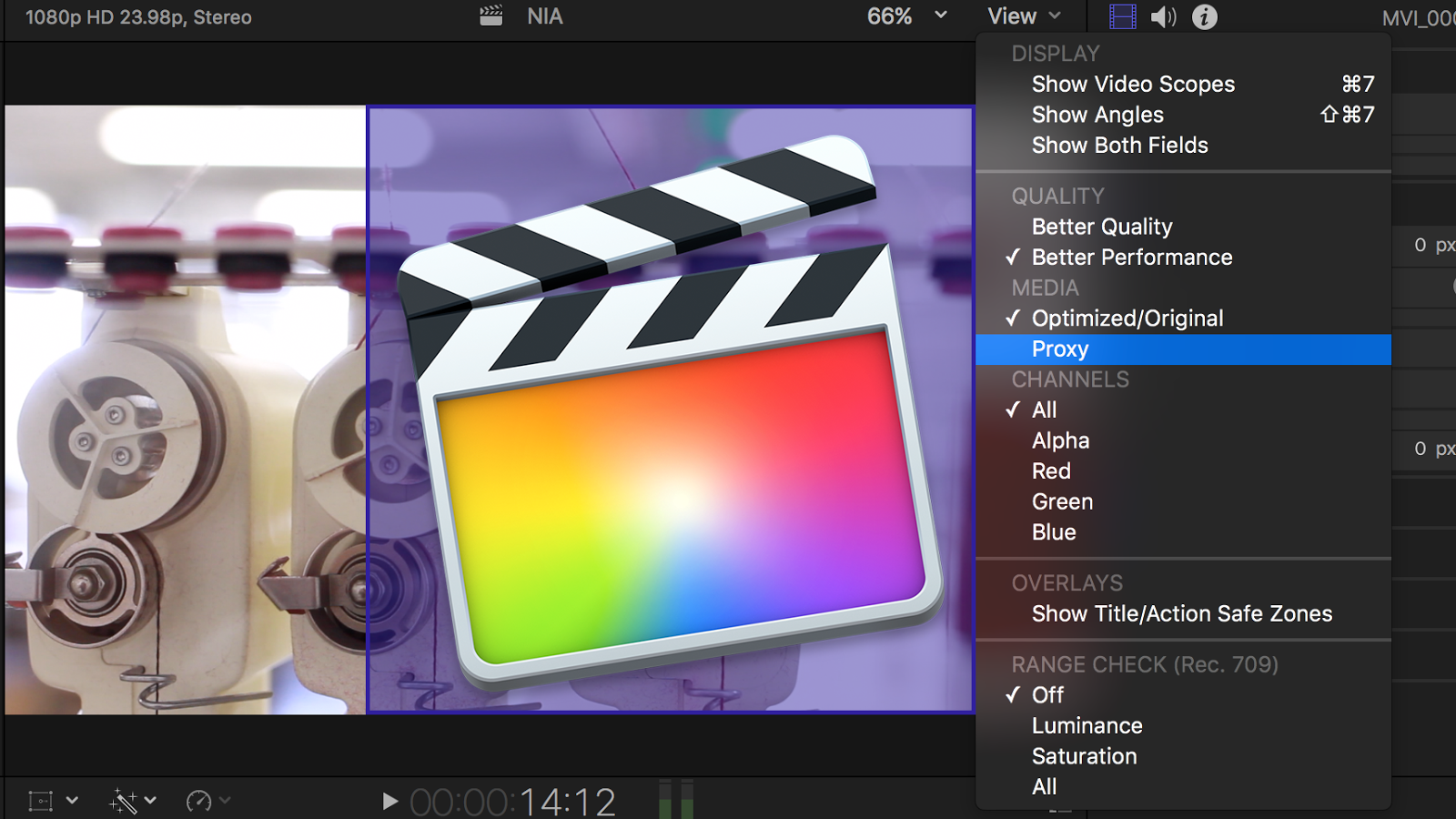This screenshot has height=819, width=1456.
Task: Choose Show Both Fields
Action: pos(1183,146)
